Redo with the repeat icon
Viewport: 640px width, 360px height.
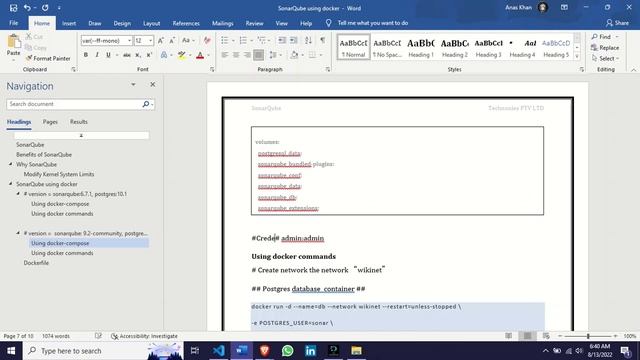coord(45,8)
